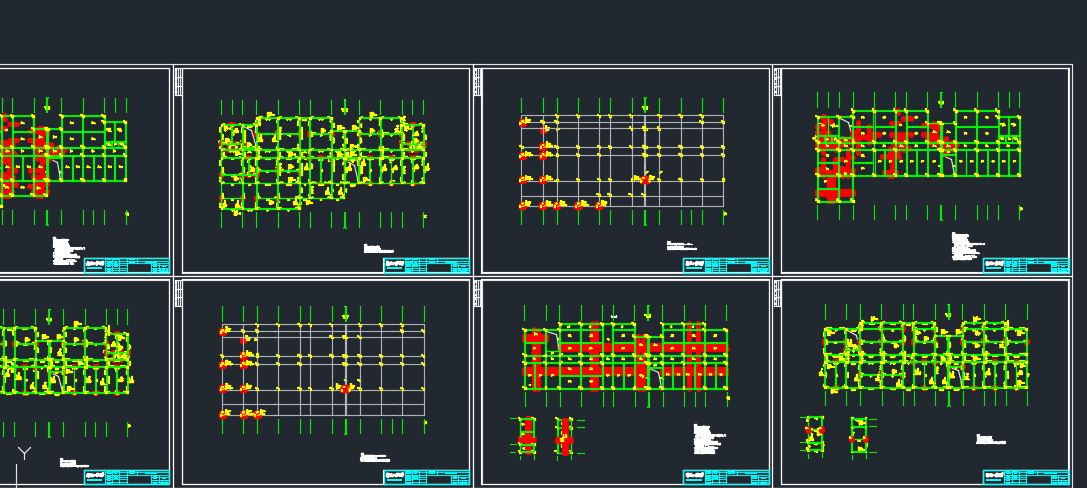Pick the left small detail in the lower-right sheet
Screen dimensions: 1087x488
[x=815, y=434]
